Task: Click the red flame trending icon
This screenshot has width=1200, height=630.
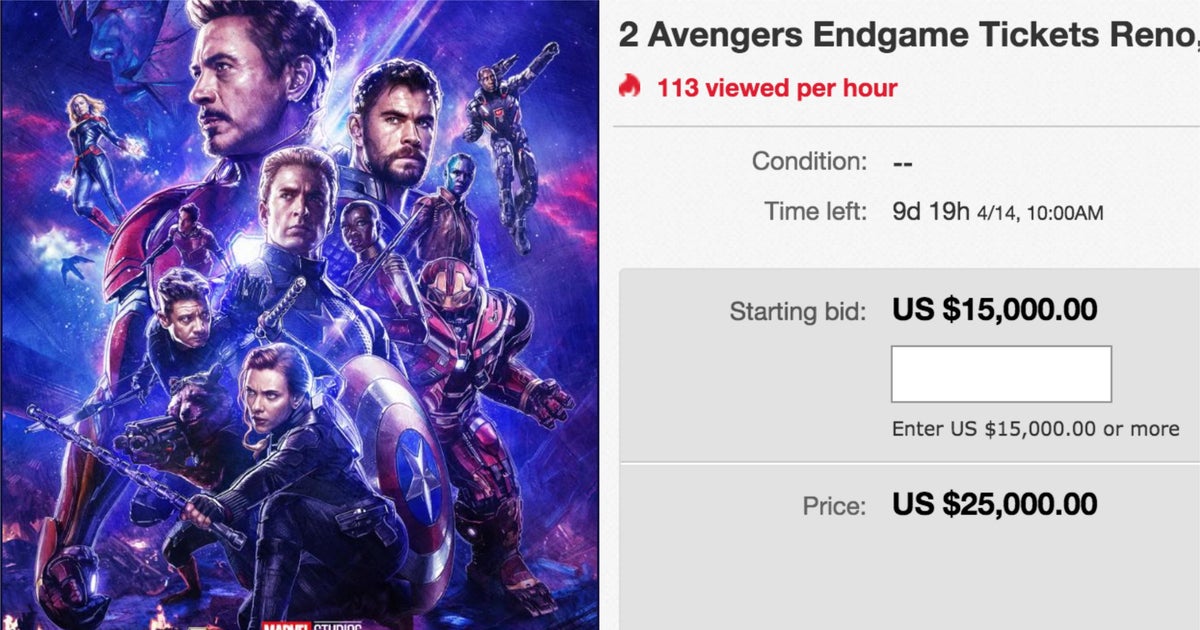Action: pos(629,87)
